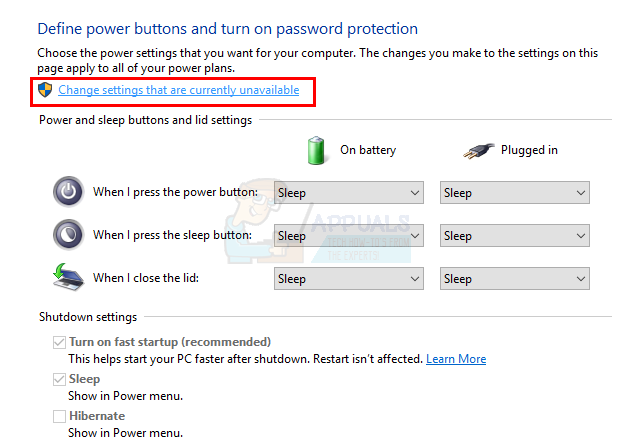Open close lid On battery dropdown
Image resolution: width=635 pixels, height=440 pixels.
[348, 279]
